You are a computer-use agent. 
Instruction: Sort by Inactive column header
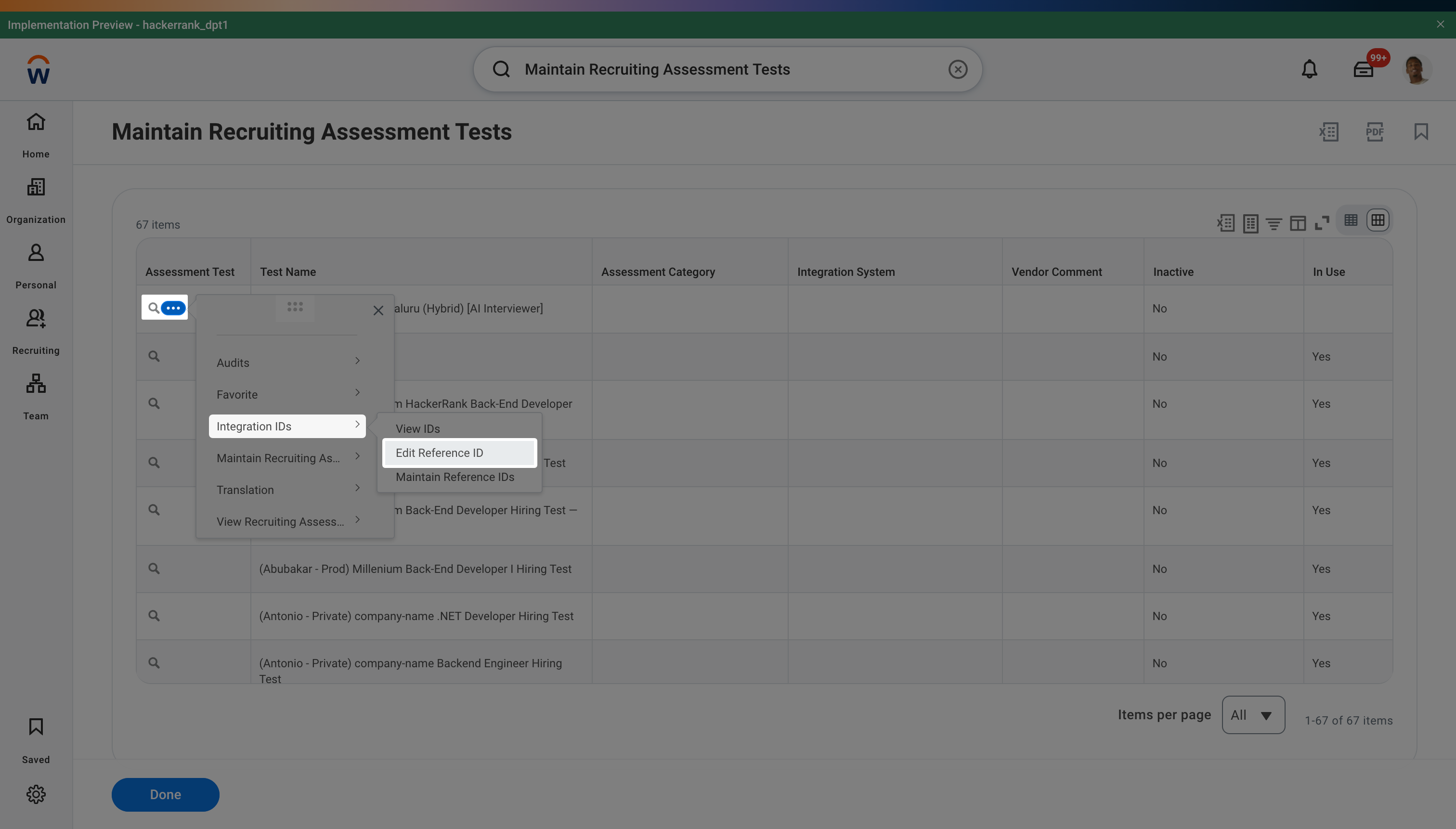pyautogui.click(x=1173, y=272)
